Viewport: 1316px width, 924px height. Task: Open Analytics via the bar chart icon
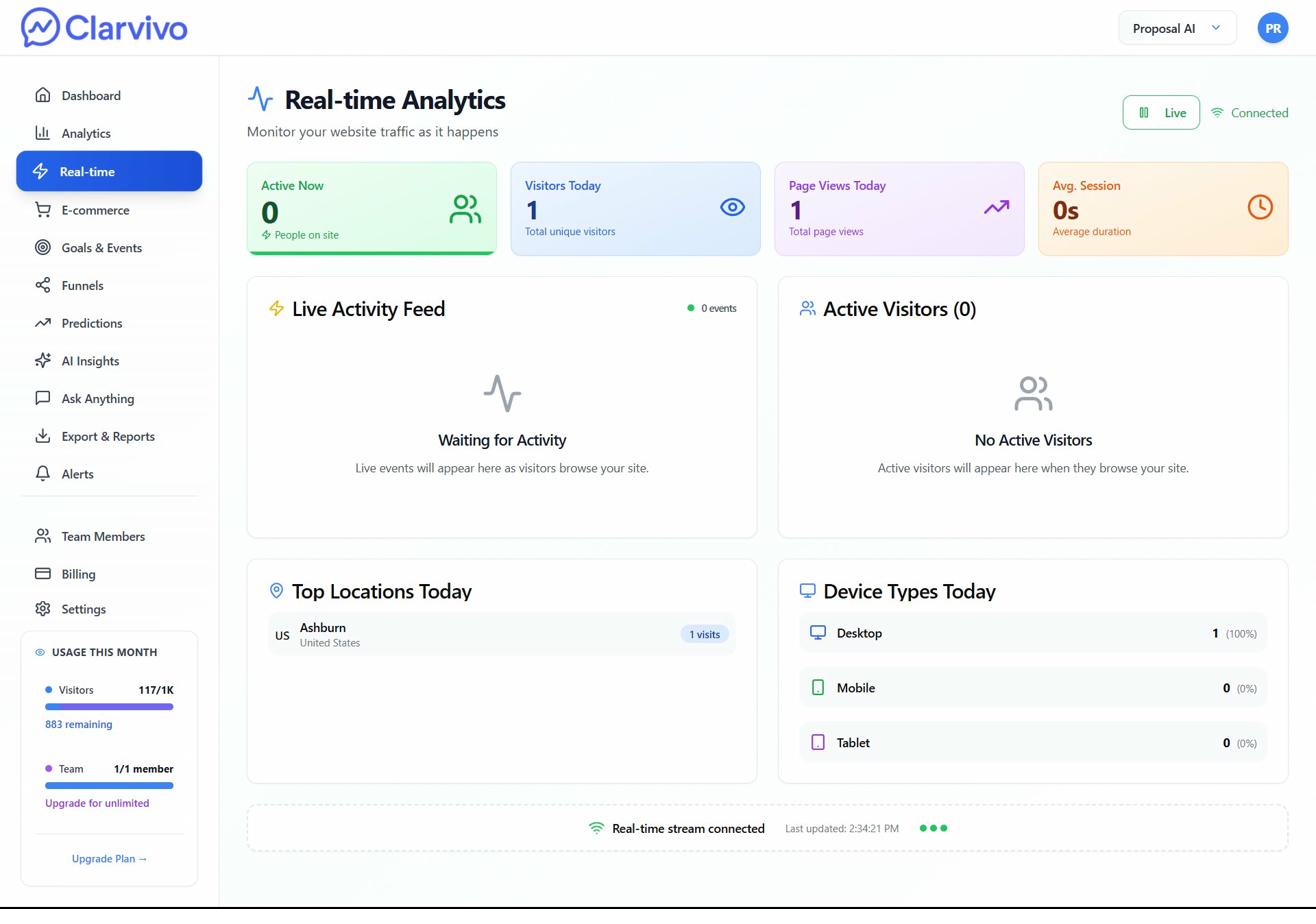tap(41, 133)
